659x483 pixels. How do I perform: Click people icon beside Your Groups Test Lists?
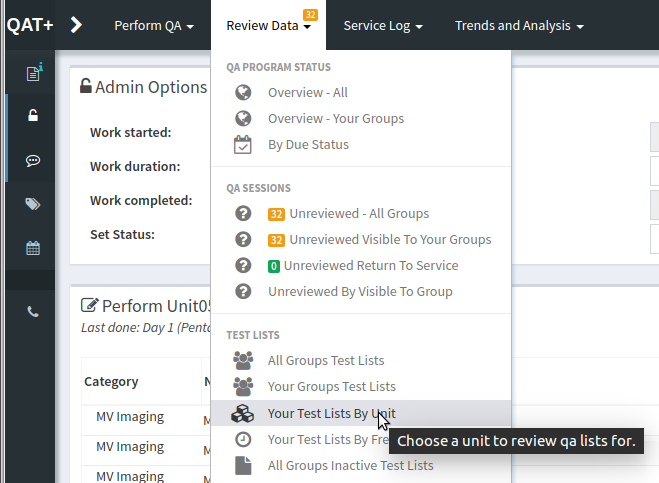pos(243,387)
